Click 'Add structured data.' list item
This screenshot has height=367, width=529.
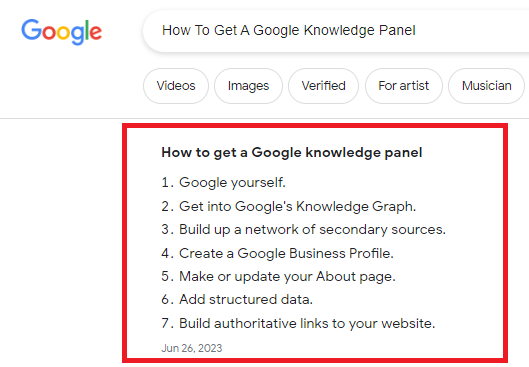click(x=246, y=300)
